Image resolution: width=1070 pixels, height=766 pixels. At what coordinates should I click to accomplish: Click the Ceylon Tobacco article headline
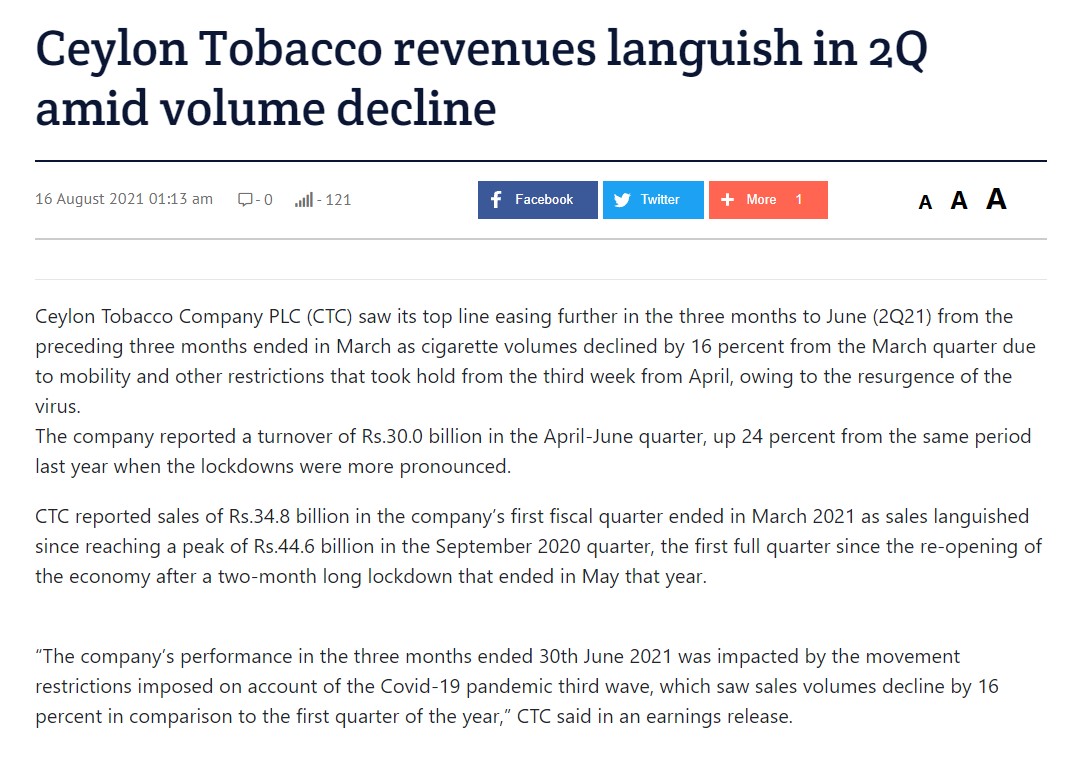click(481, 79)
